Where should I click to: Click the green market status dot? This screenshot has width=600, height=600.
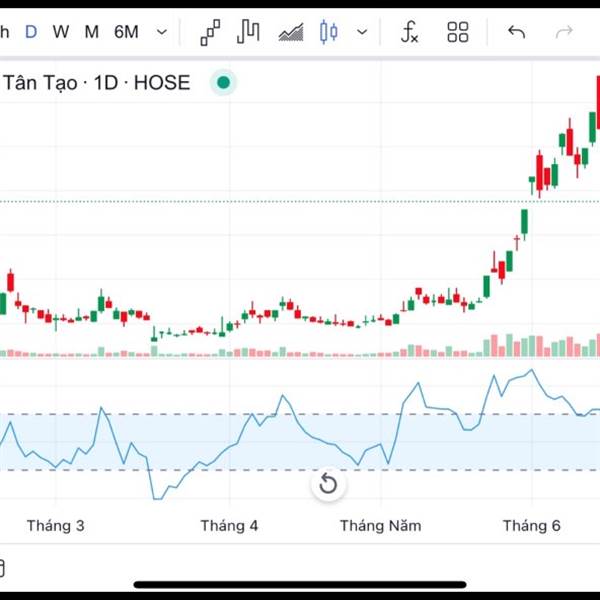[223, 82]
